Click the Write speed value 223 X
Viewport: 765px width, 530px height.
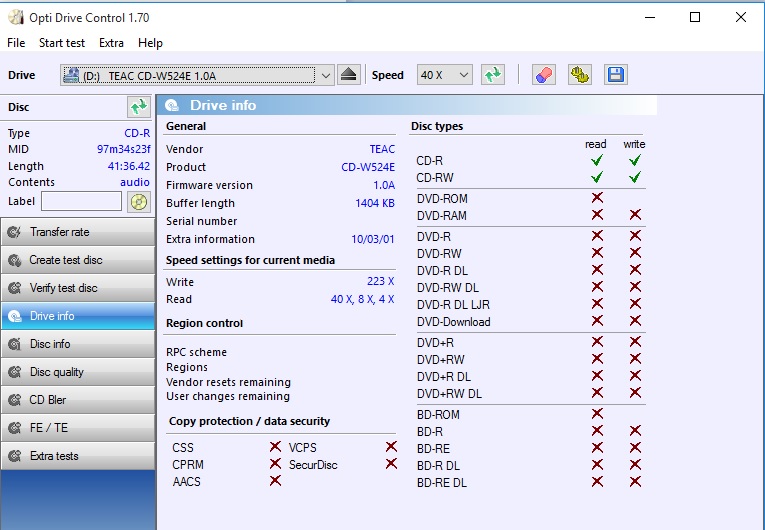[x=381, y=281]
